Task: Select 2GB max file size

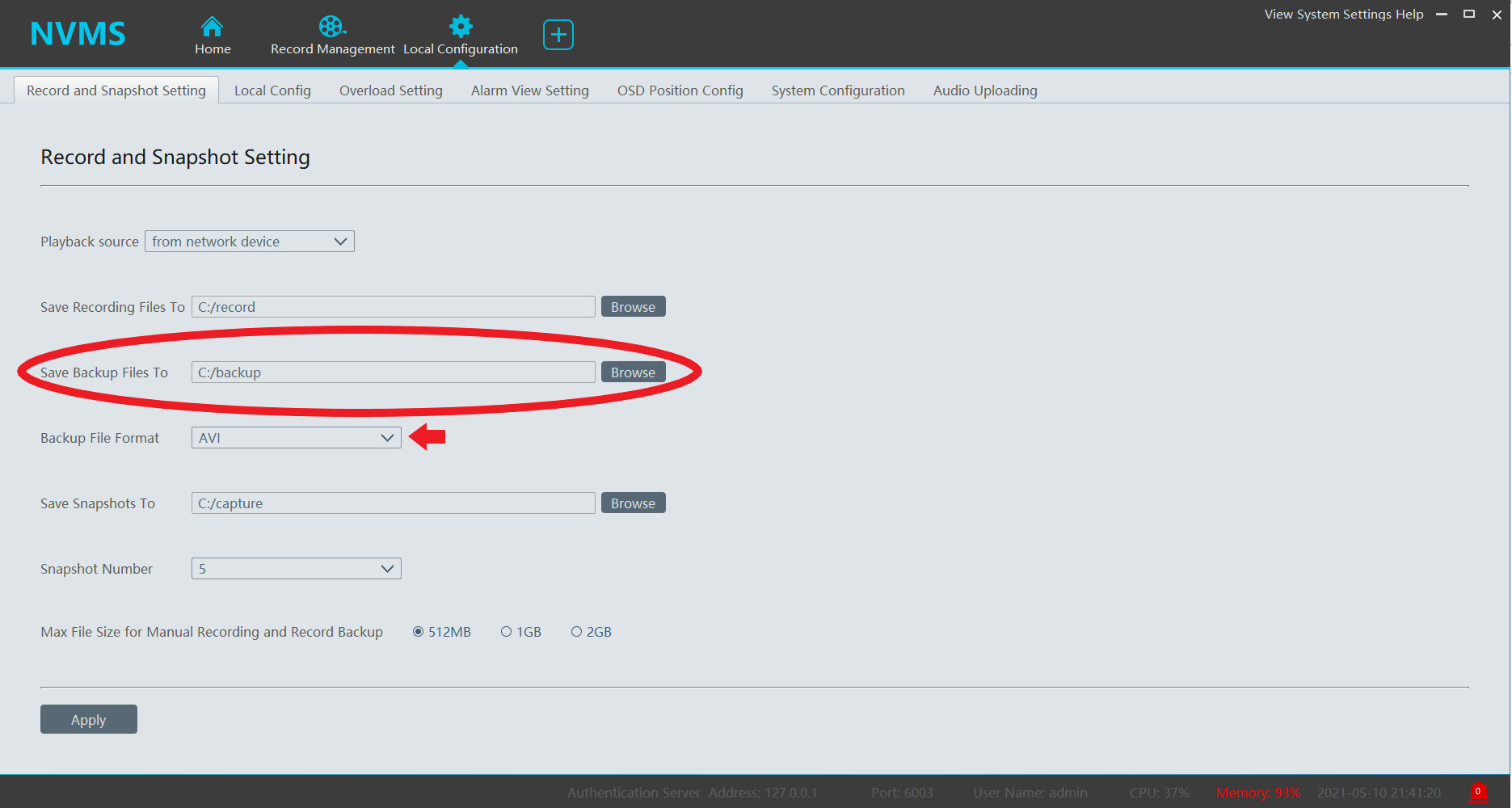Action: point(576,632)
